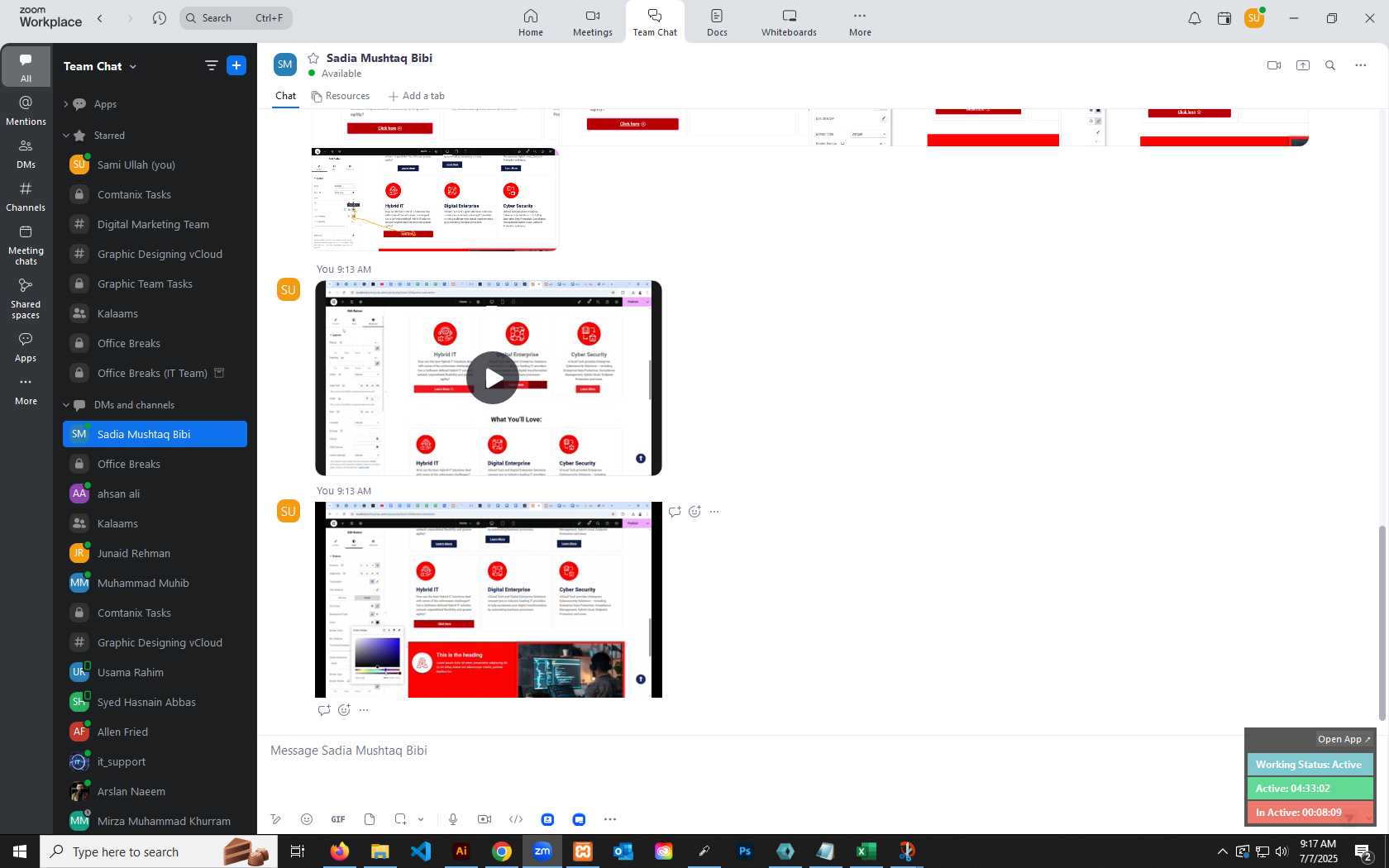Screen dimensions: 1389x868
Task: Click the chat vertical scrollbar thumb
Action: 1382,622
